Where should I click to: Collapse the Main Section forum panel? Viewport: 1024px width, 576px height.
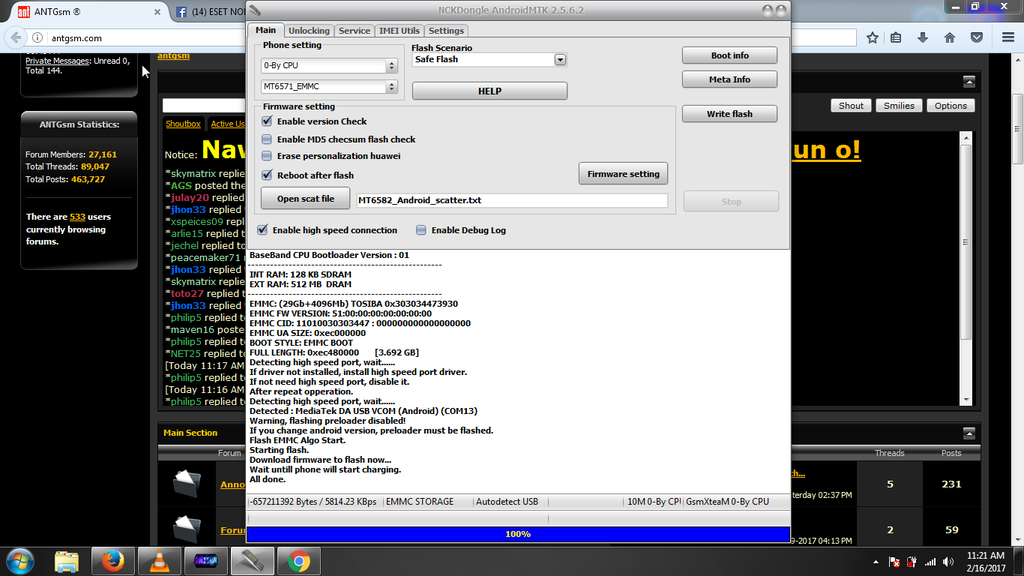(x=968, y=432)
